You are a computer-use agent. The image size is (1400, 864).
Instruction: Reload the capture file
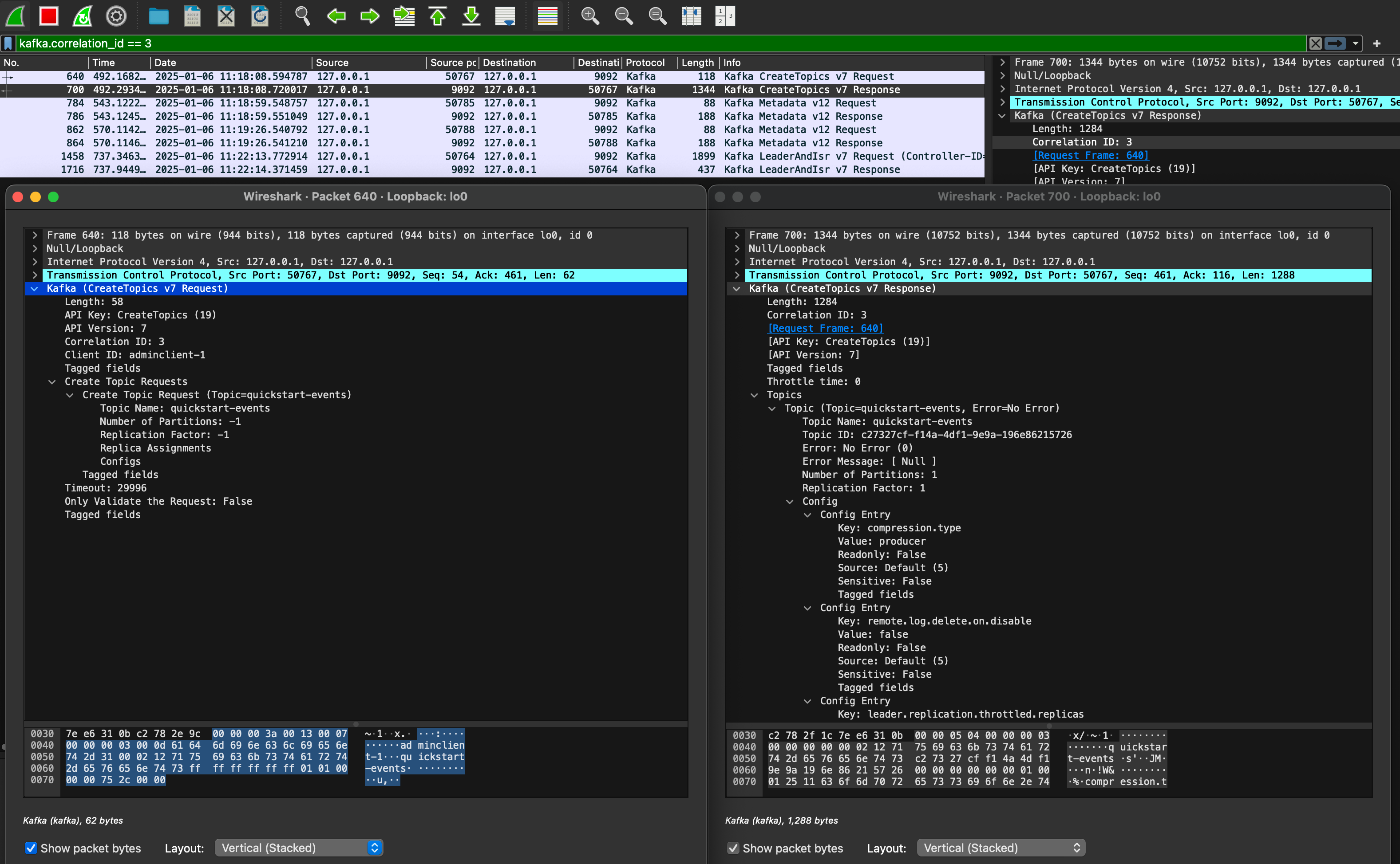click(x=260, y=15)
